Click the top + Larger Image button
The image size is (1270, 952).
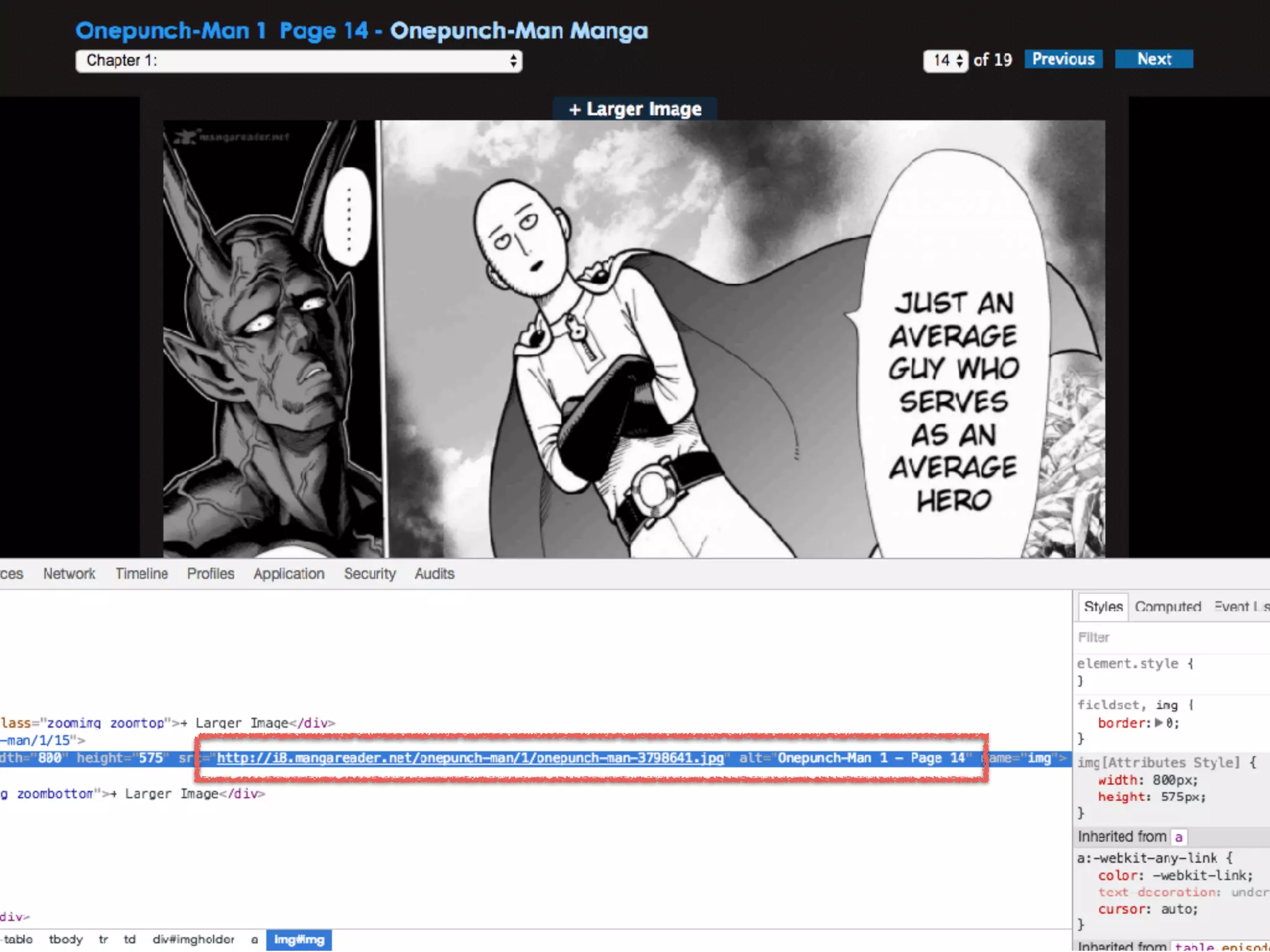[634, 109]
